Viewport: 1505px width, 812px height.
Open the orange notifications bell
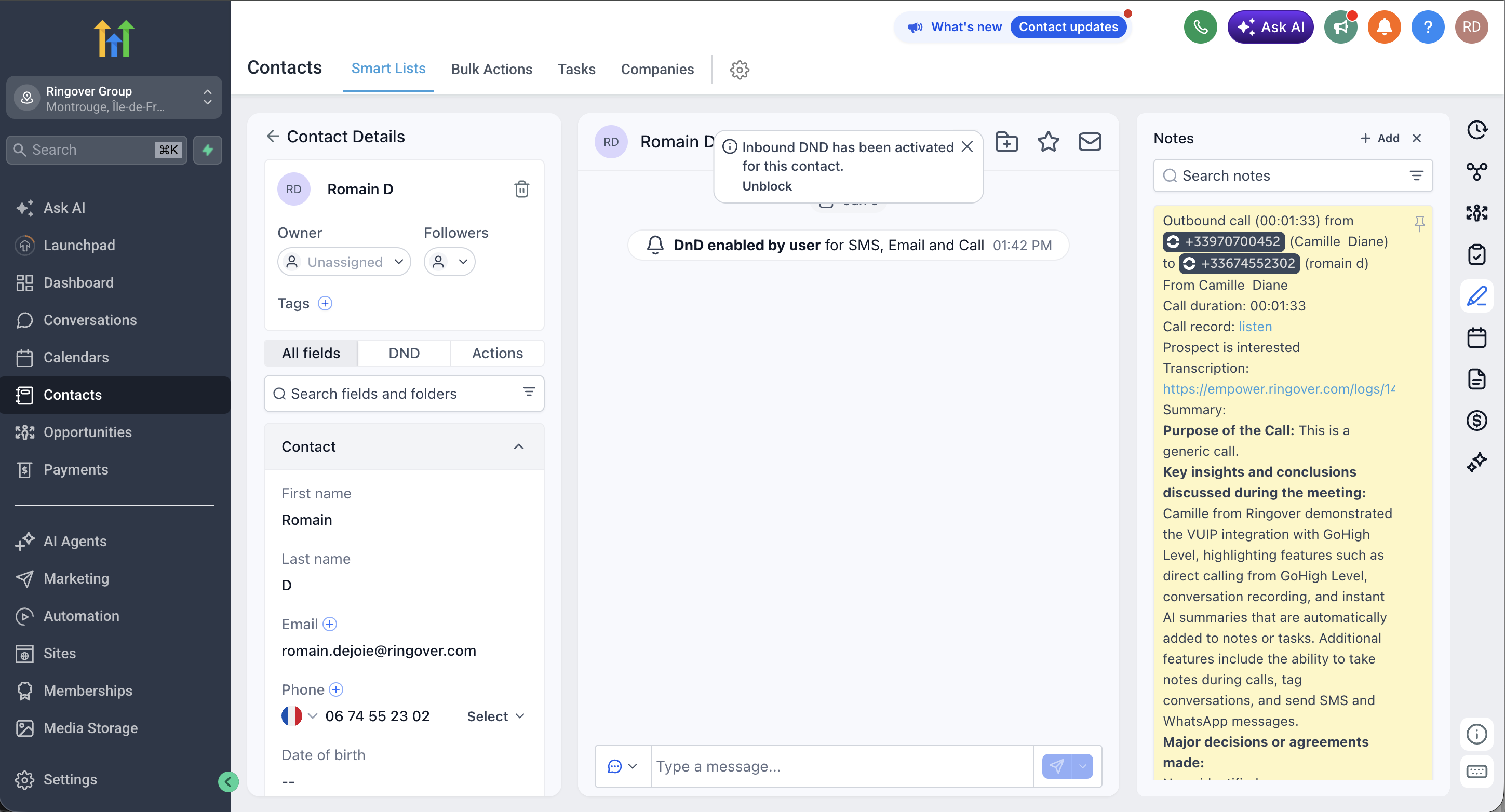click(1384, 27)
